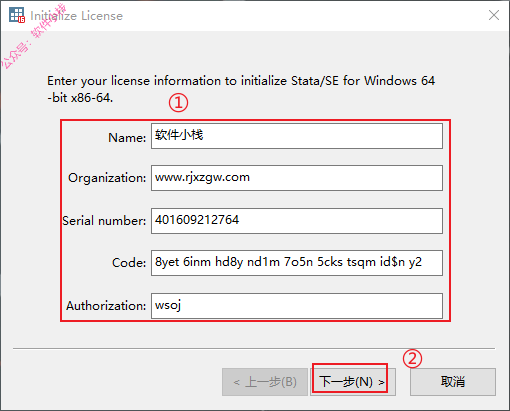Focus the Organization text field
The width and height of the screenshot is (510, 411).
tap(297, 178)
